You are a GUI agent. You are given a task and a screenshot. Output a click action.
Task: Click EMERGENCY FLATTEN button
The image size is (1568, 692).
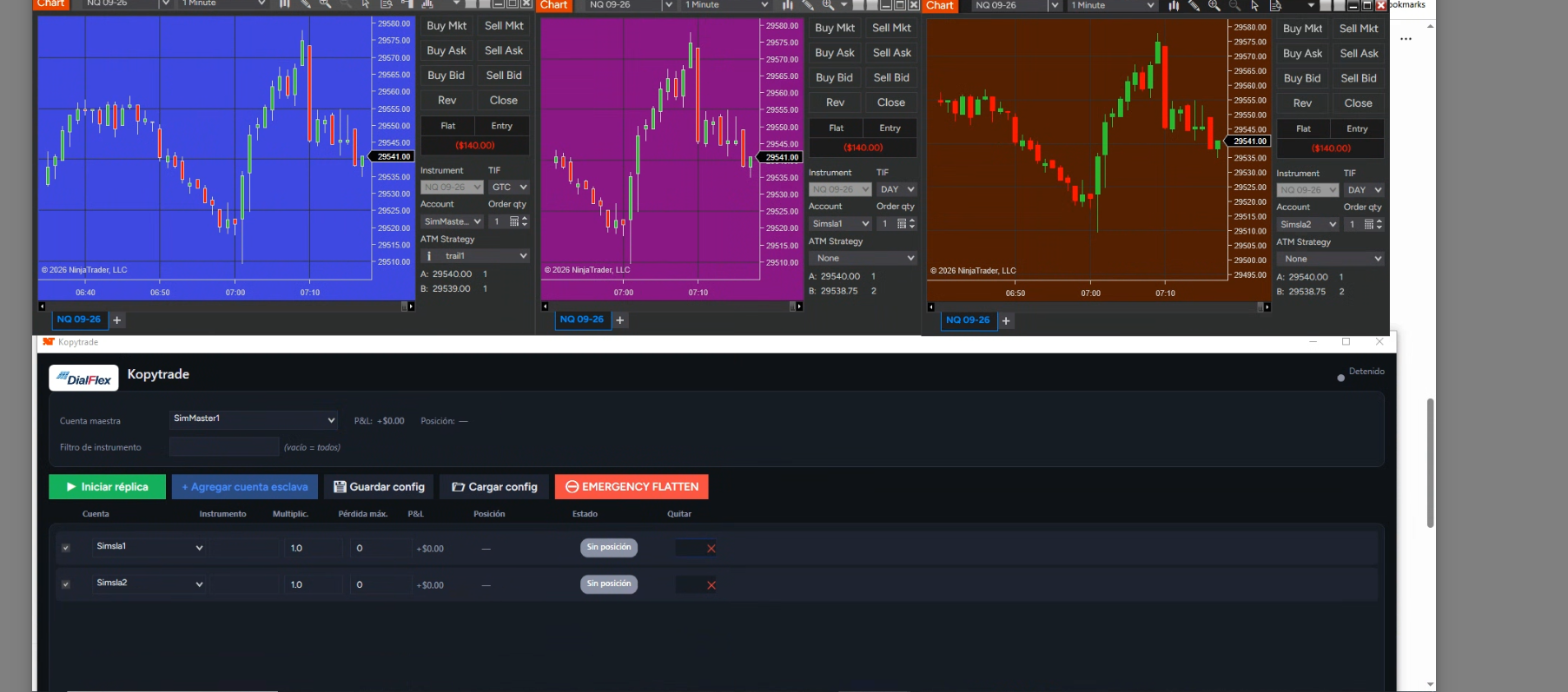tap(632, 487)
